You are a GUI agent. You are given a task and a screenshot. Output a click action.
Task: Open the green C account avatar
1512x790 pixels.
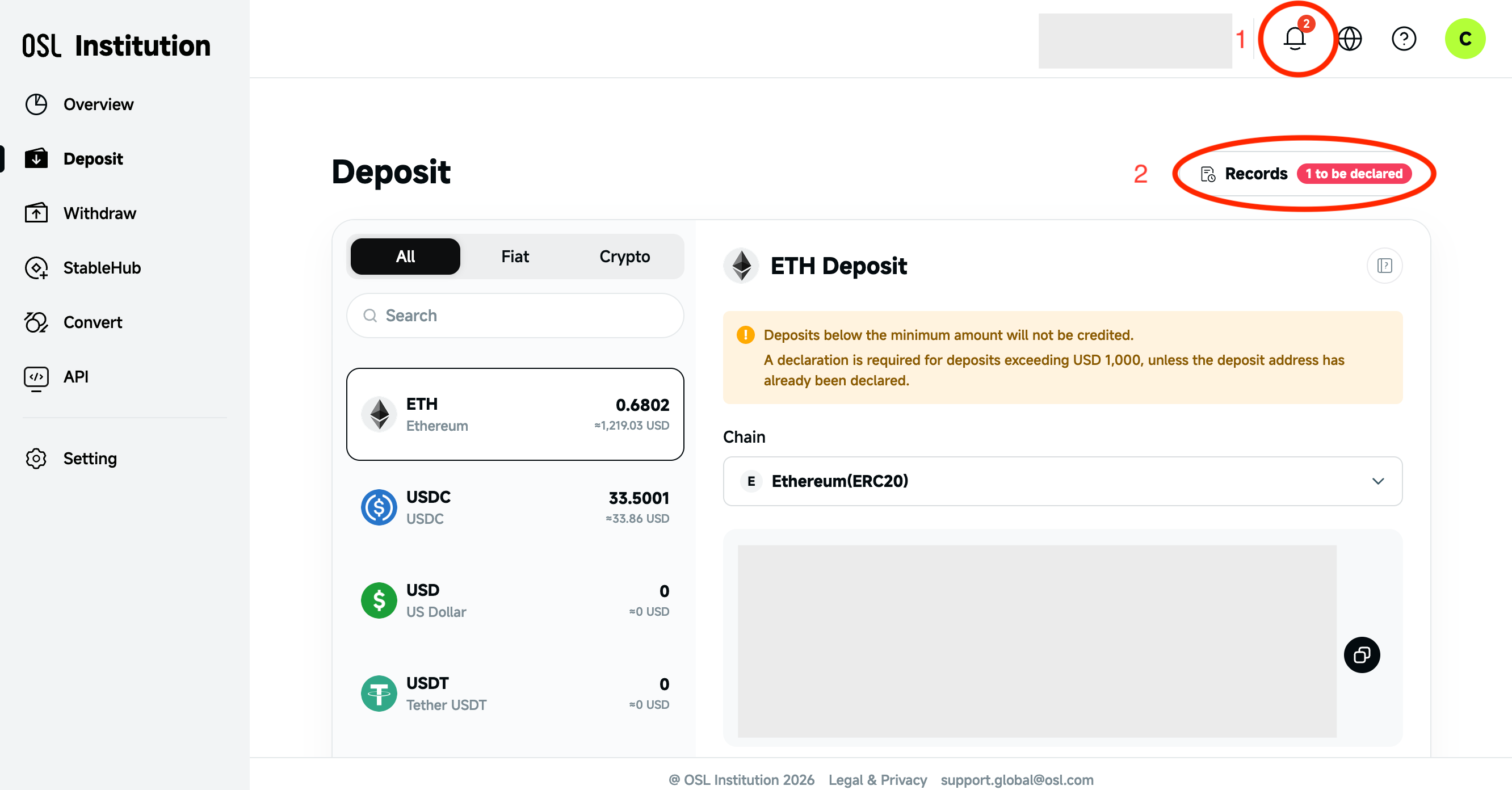1465,39
